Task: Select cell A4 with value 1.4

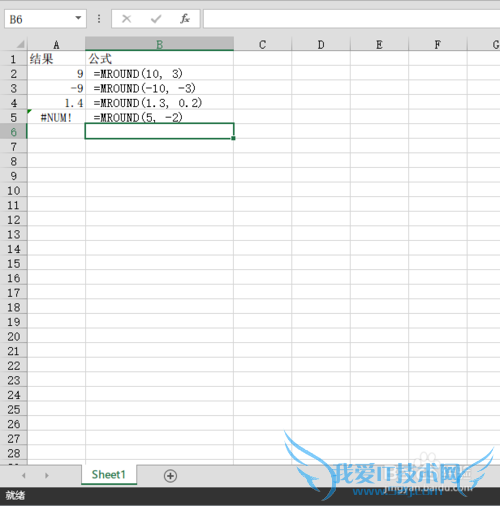Action: (56, 103)
